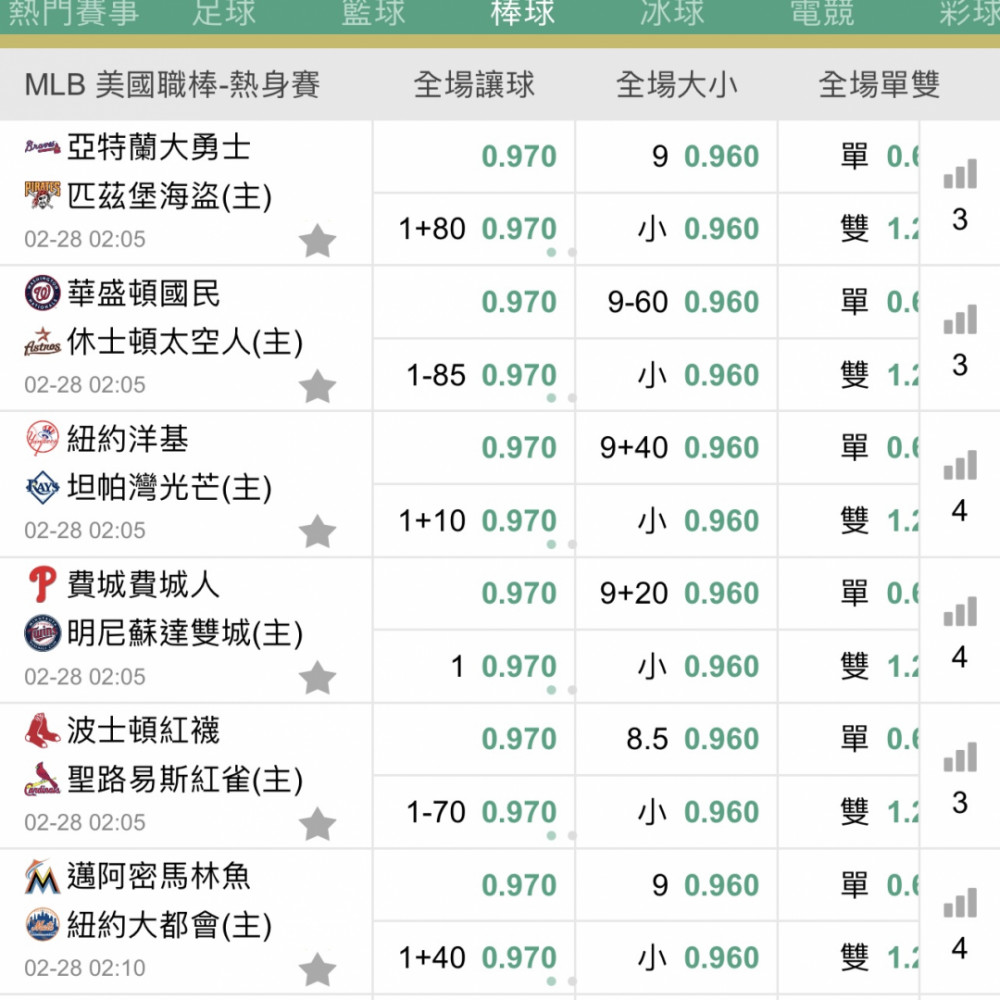Open stats chart icon for 華盛頓國民 game
Viewport: 1000px width, 1000px height.
(x=960, y=319)
